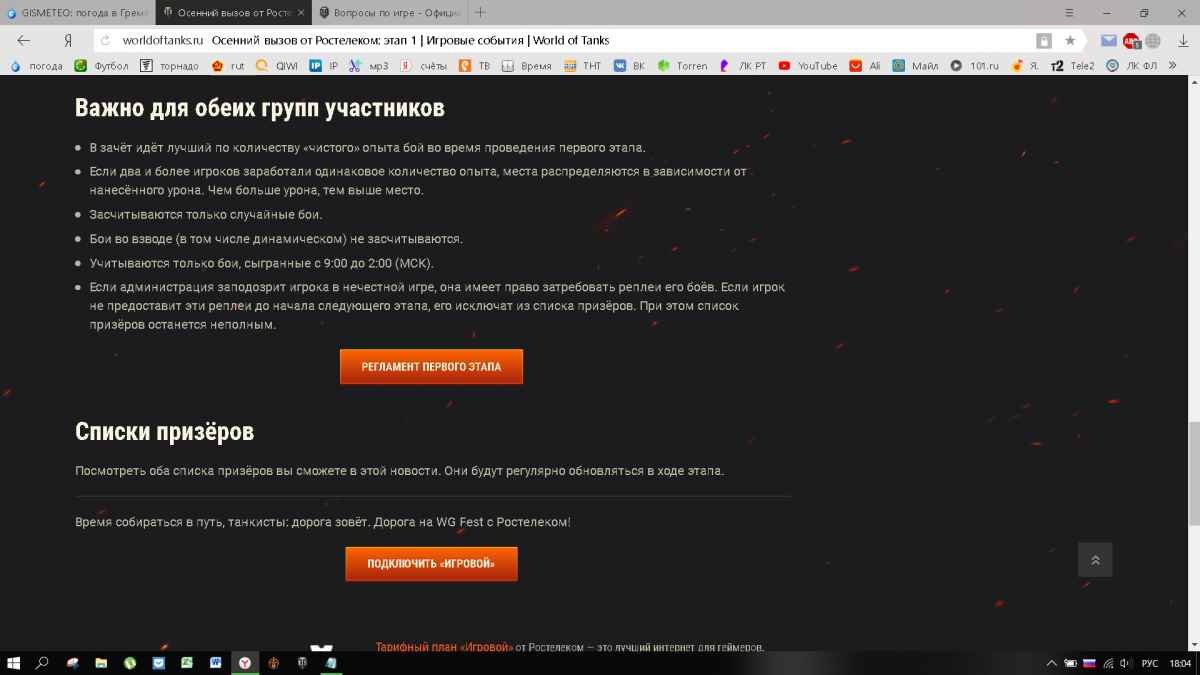
Task: Open the 'IP' bookmark
Action: coord(324,66)
